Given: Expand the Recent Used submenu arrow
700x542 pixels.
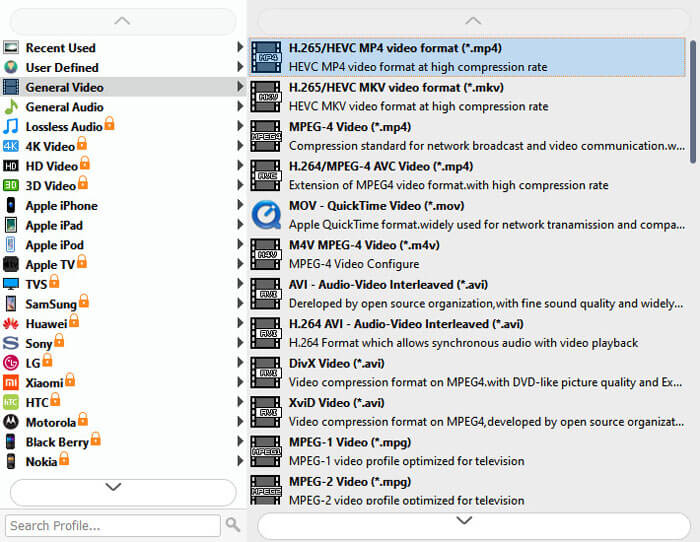Looking at the screenshot, I should (240, 47).
